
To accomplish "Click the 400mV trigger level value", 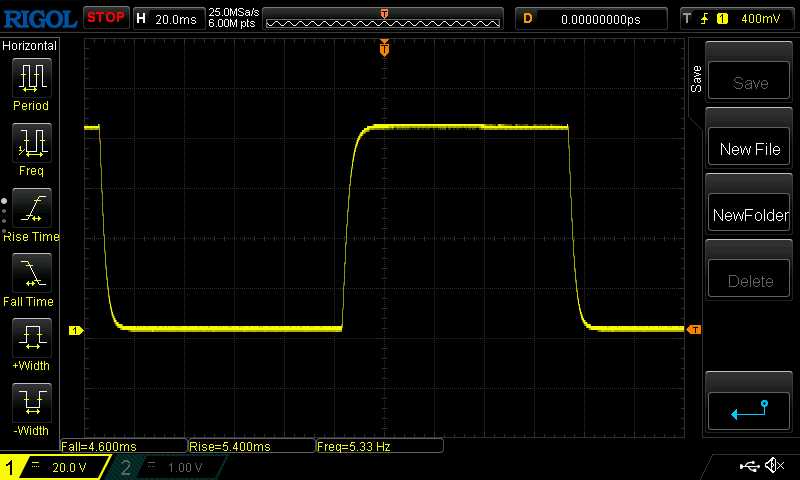I will click(760, 19).
